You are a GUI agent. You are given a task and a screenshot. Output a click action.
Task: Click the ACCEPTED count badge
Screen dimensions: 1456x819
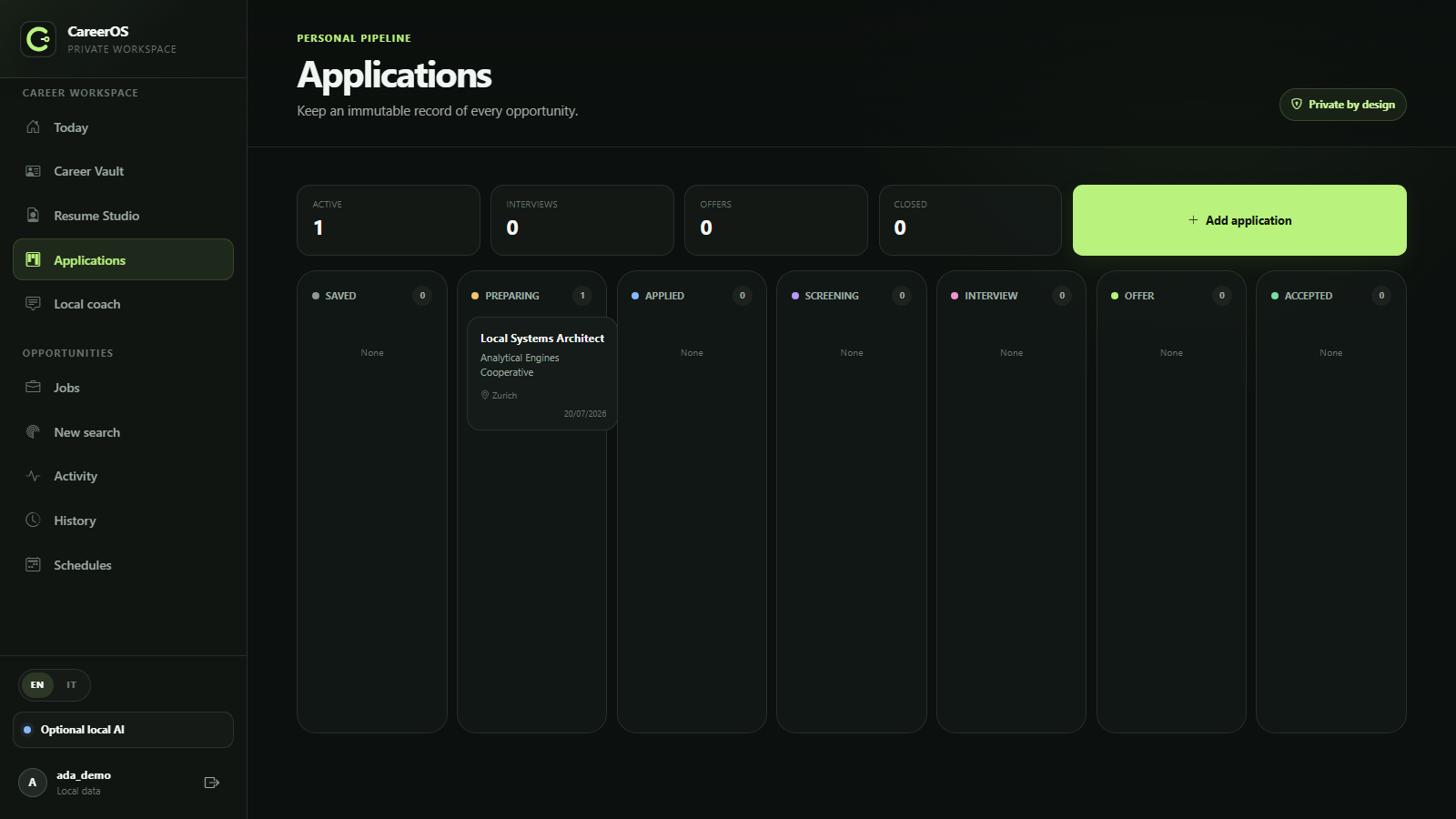coord(1381,296)
